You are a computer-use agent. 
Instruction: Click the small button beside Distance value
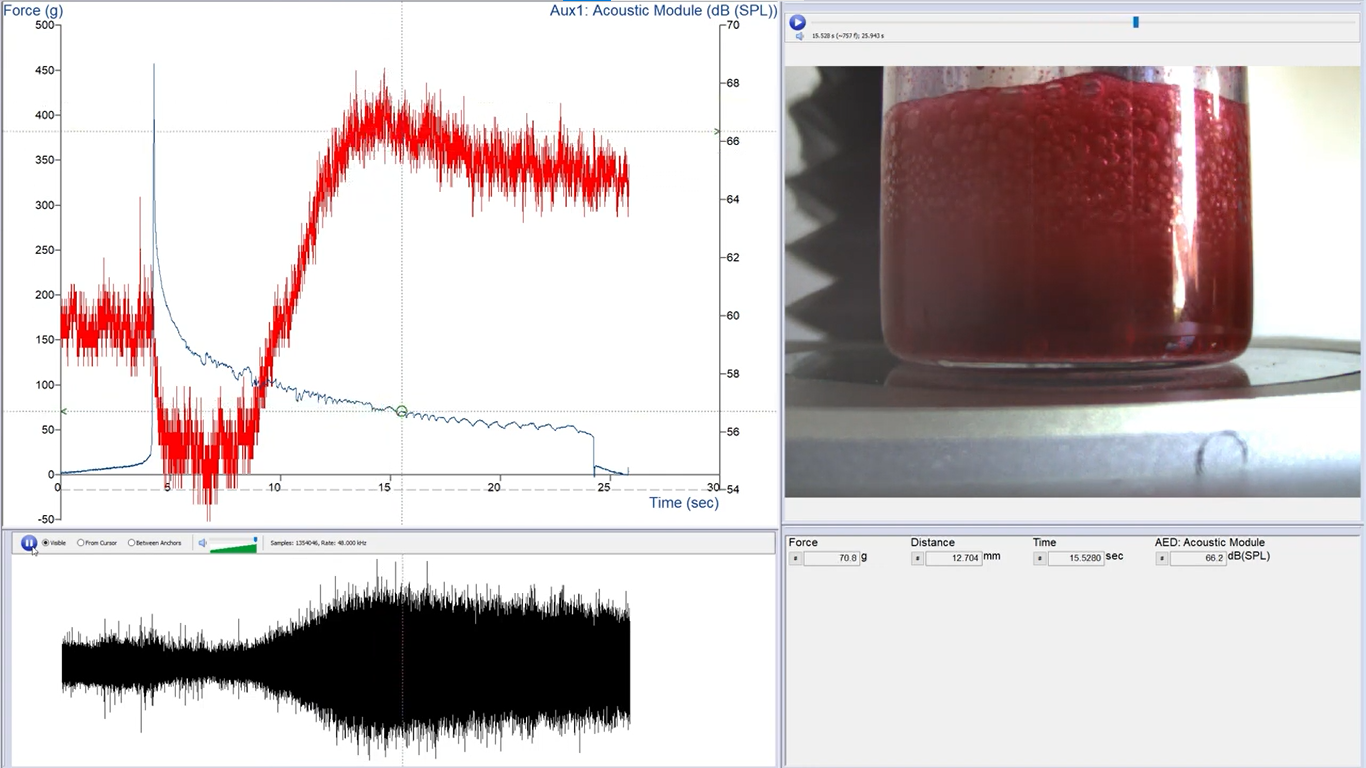tap(918, 558)
